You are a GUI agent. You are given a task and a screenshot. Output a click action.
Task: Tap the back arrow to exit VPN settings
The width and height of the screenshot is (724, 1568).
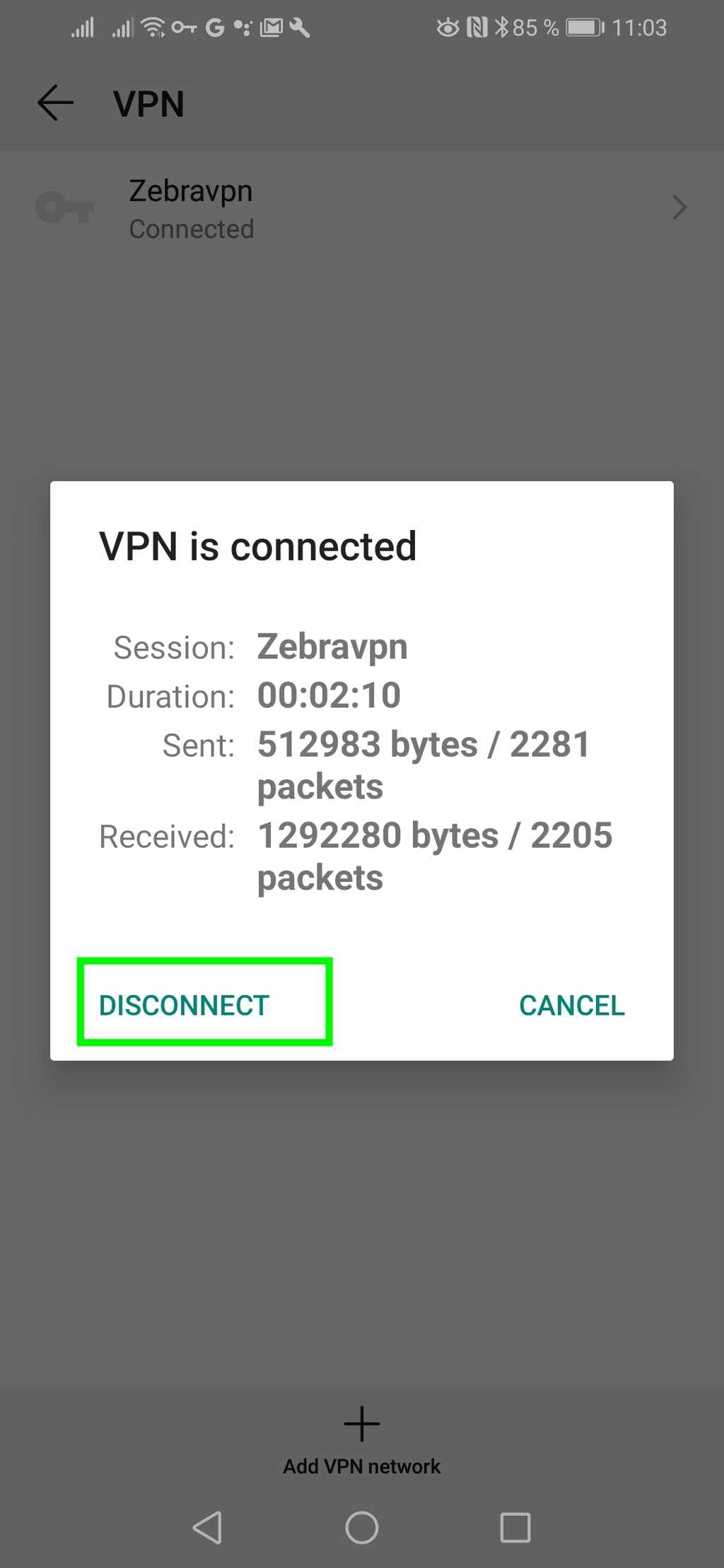tap(56, 103)
